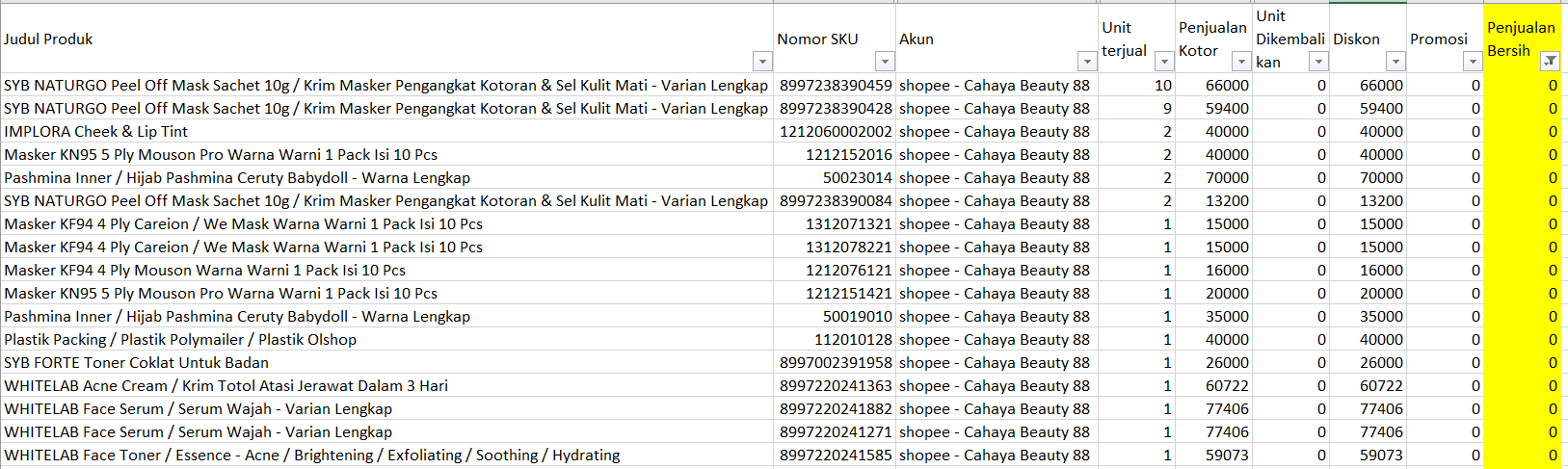Open the Nomor SKU filter dropdown
Image resolution: width=1568 pixels, height=469 pixels.
click(x=885, y=62)
